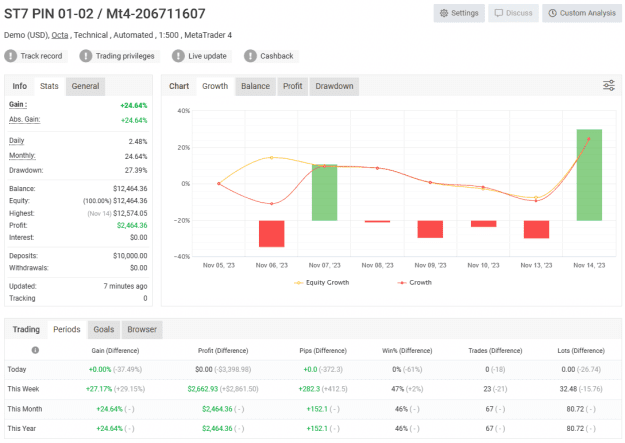The width and height of the screenshot is (625, 443).
Task: Open chart filter options sliders icon
Action: pos(609,85)
